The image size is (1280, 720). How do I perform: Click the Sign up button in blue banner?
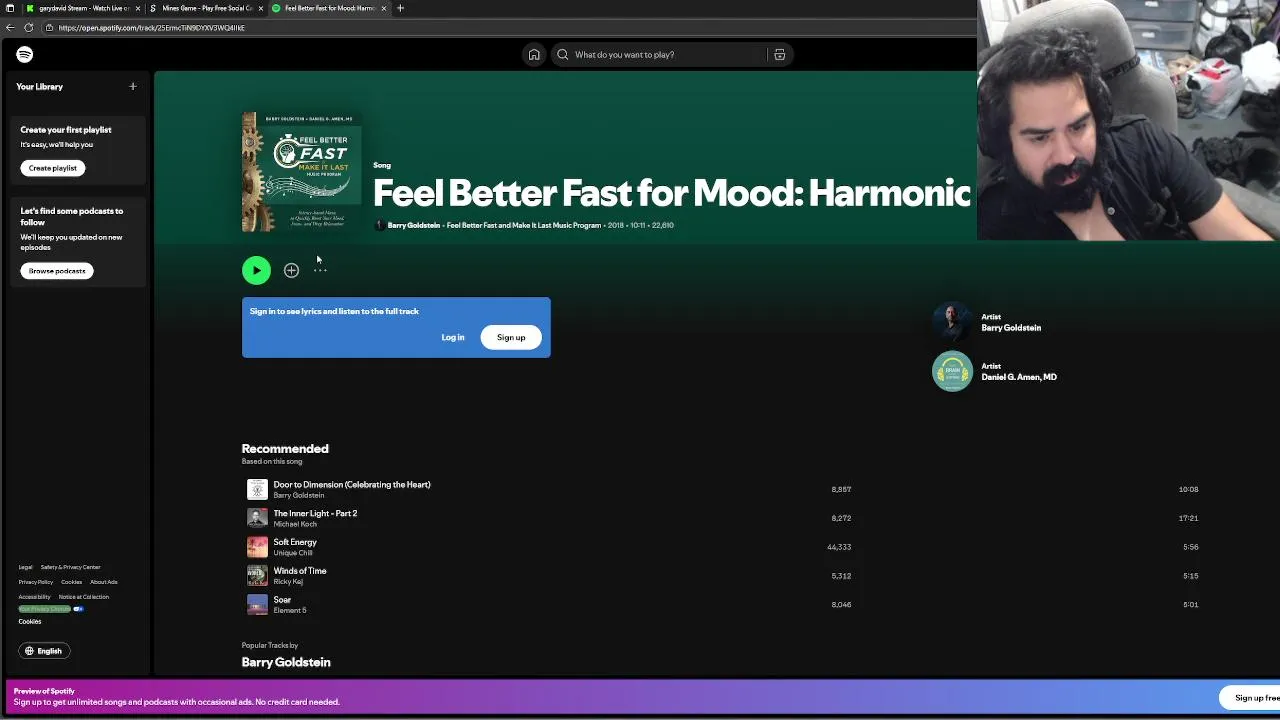click(x=511, y=338)
